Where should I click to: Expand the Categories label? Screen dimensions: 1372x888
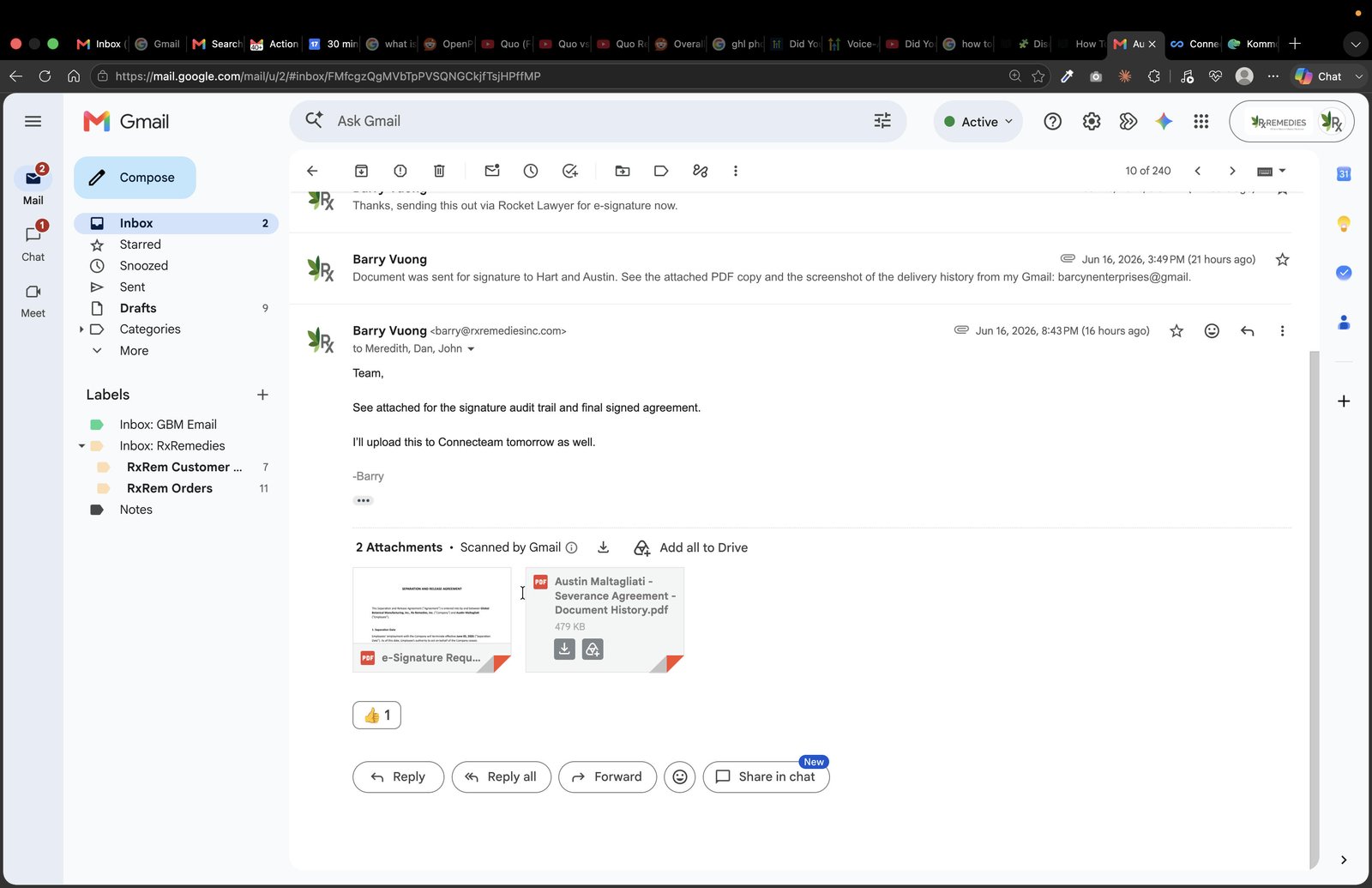(x=81, y=329)
